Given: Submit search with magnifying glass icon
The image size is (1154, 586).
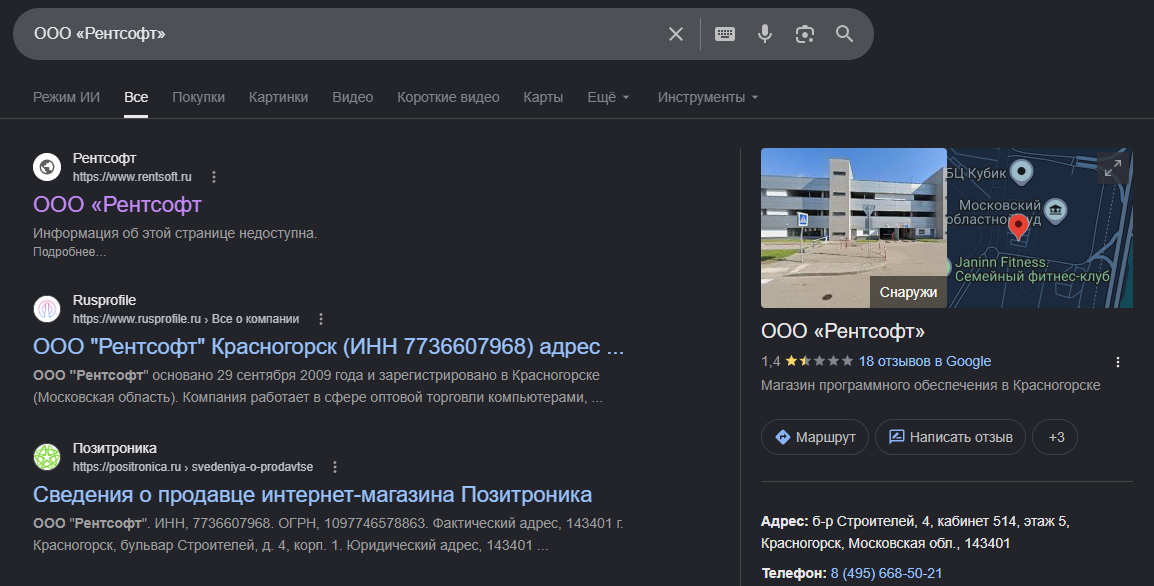Looking at the screenshot, I should (844, 34).
